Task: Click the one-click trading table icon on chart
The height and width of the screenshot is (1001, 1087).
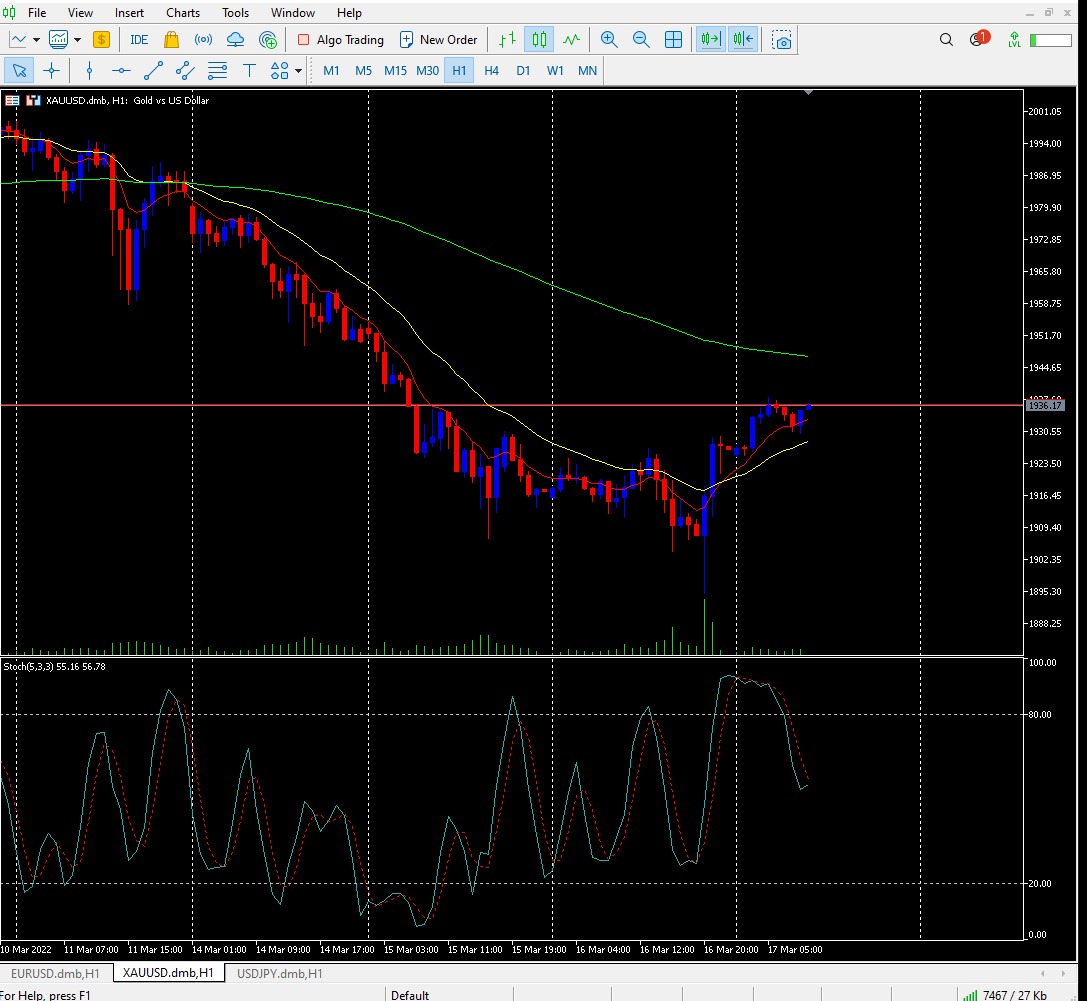Action: click(x=12, y=101)
